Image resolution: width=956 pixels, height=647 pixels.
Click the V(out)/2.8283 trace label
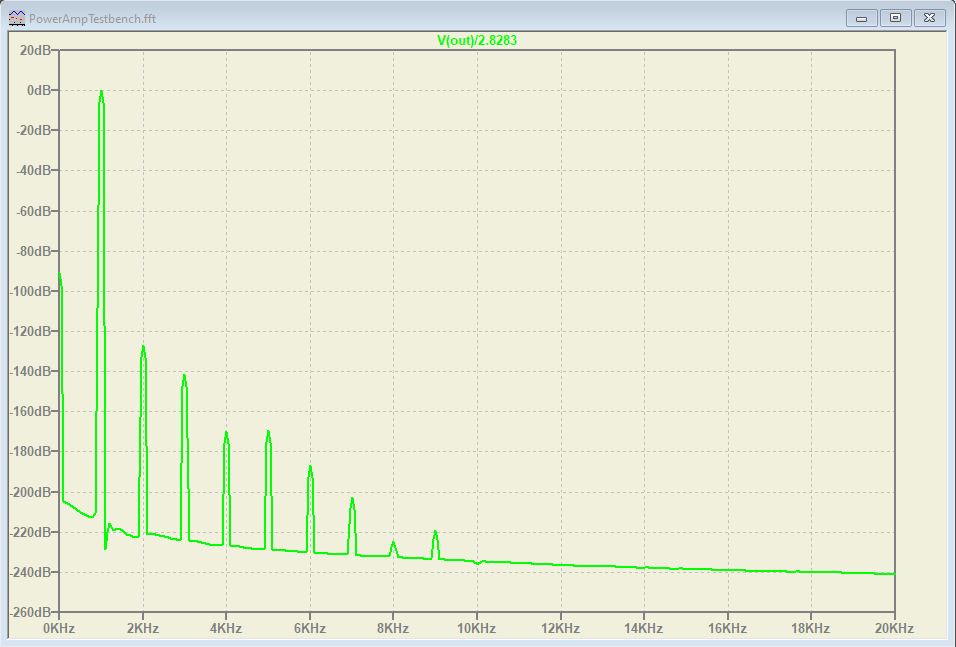[x=477, y=40]
